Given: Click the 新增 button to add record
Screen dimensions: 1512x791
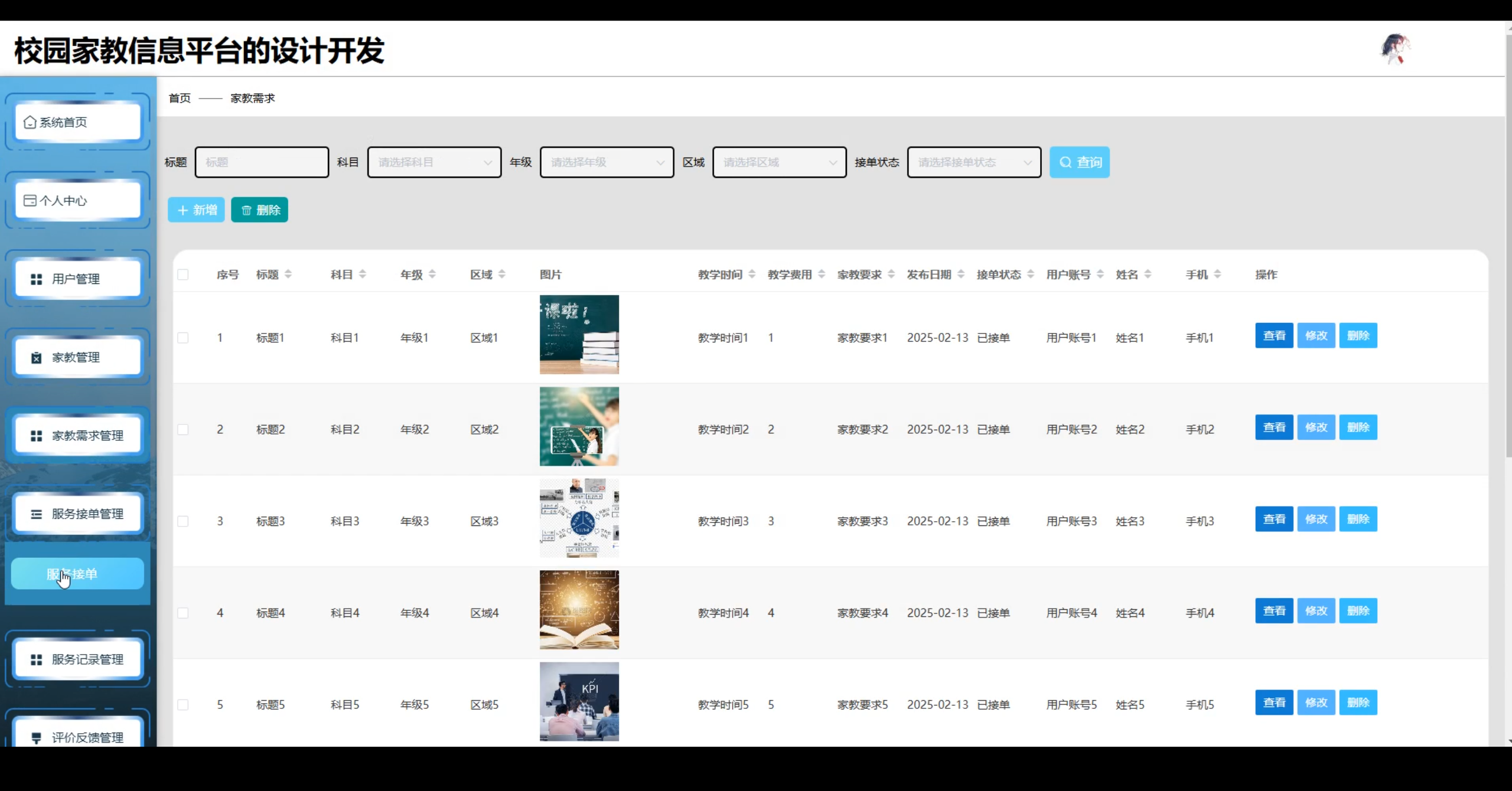Looking at the screenshot, I should [x=195, y=210].
